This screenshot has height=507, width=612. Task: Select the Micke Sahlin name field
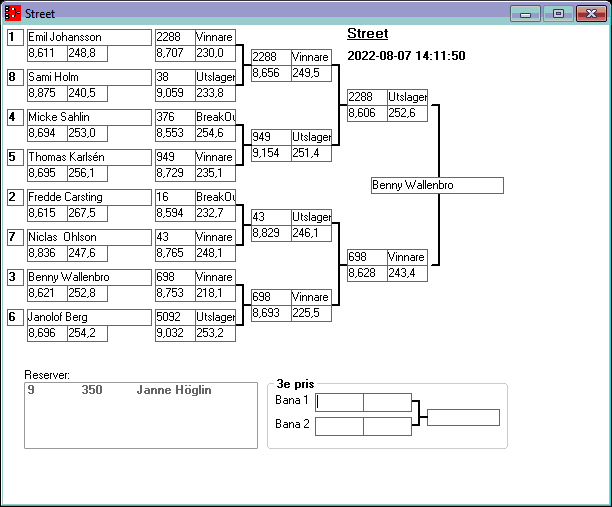click(89, 117)
